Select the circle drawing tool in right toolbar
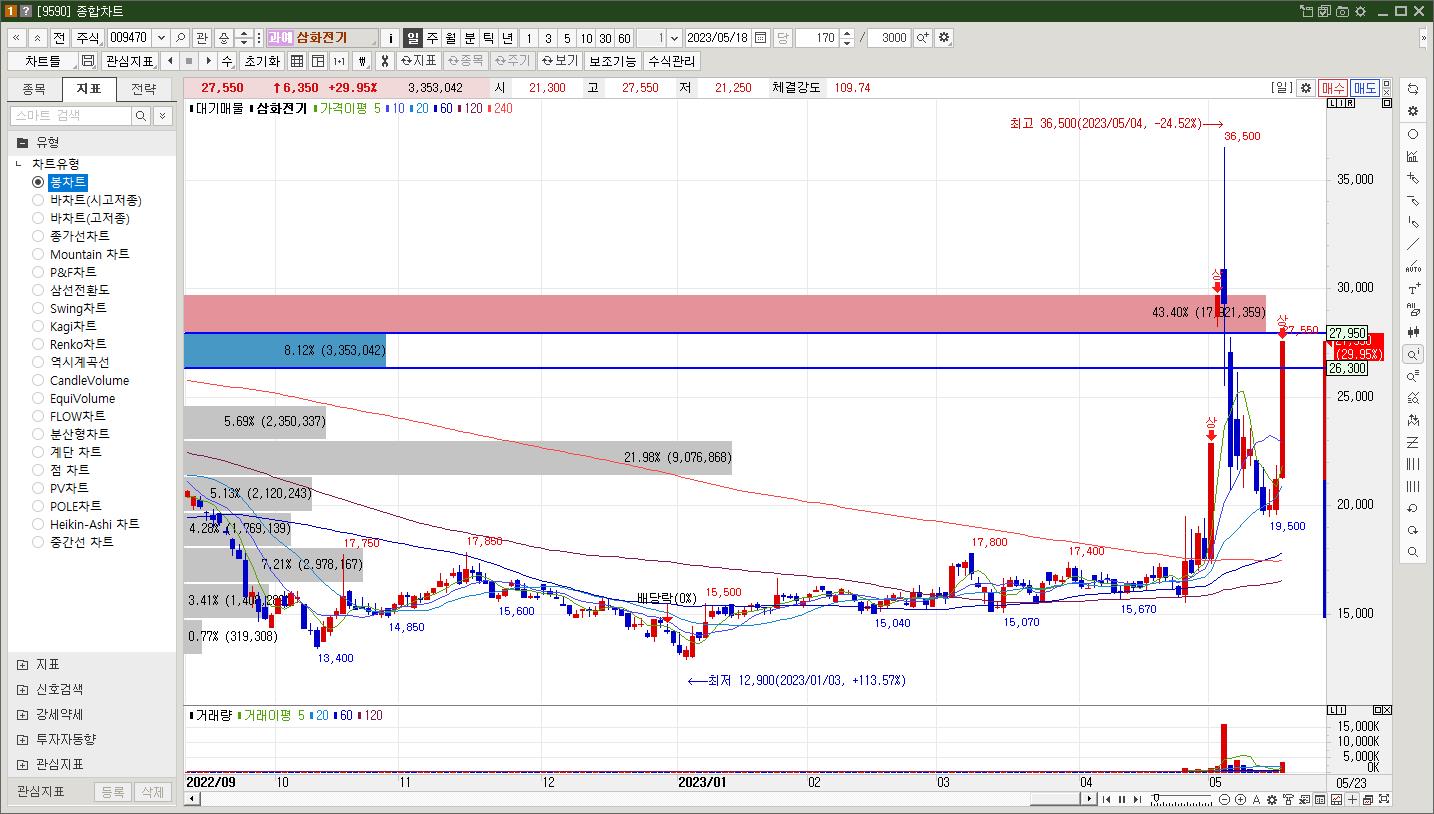1434x814 pixels. click(x=1413, y=134)
